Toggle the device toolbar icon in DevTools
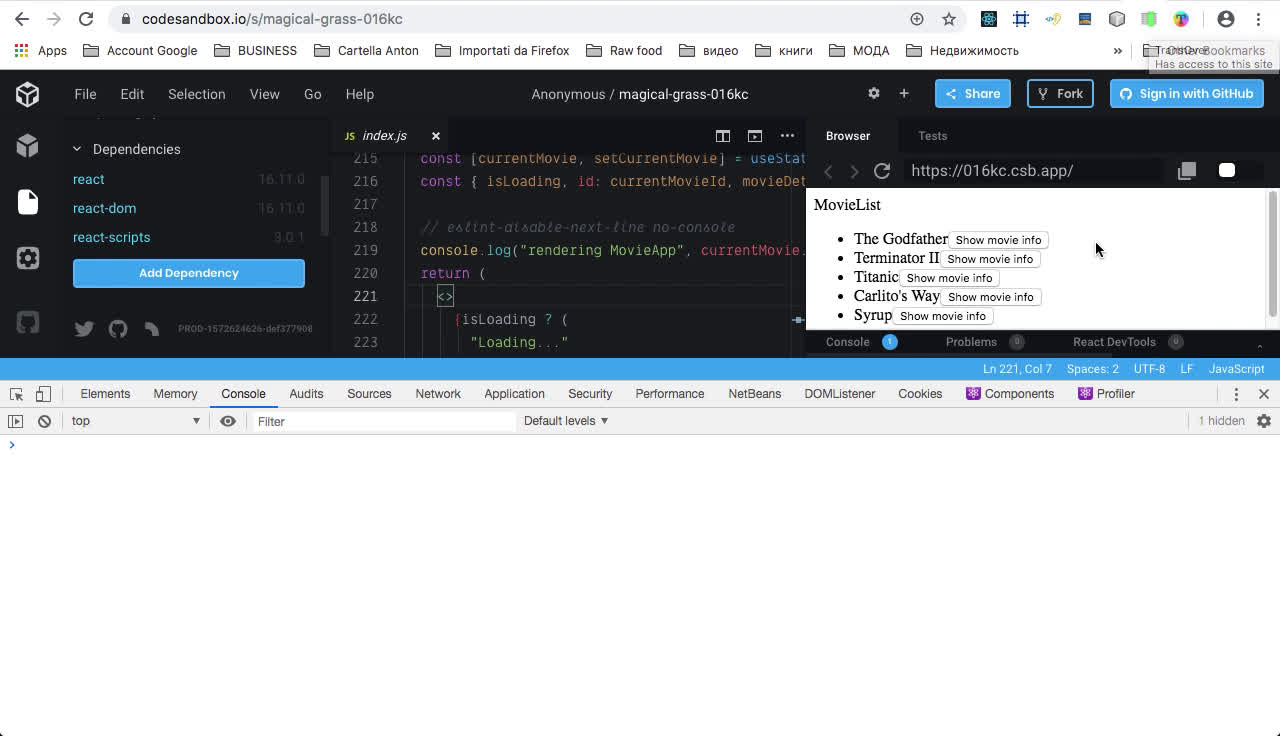The width and height of the screenshot is (1280, 736). [43, 394]
